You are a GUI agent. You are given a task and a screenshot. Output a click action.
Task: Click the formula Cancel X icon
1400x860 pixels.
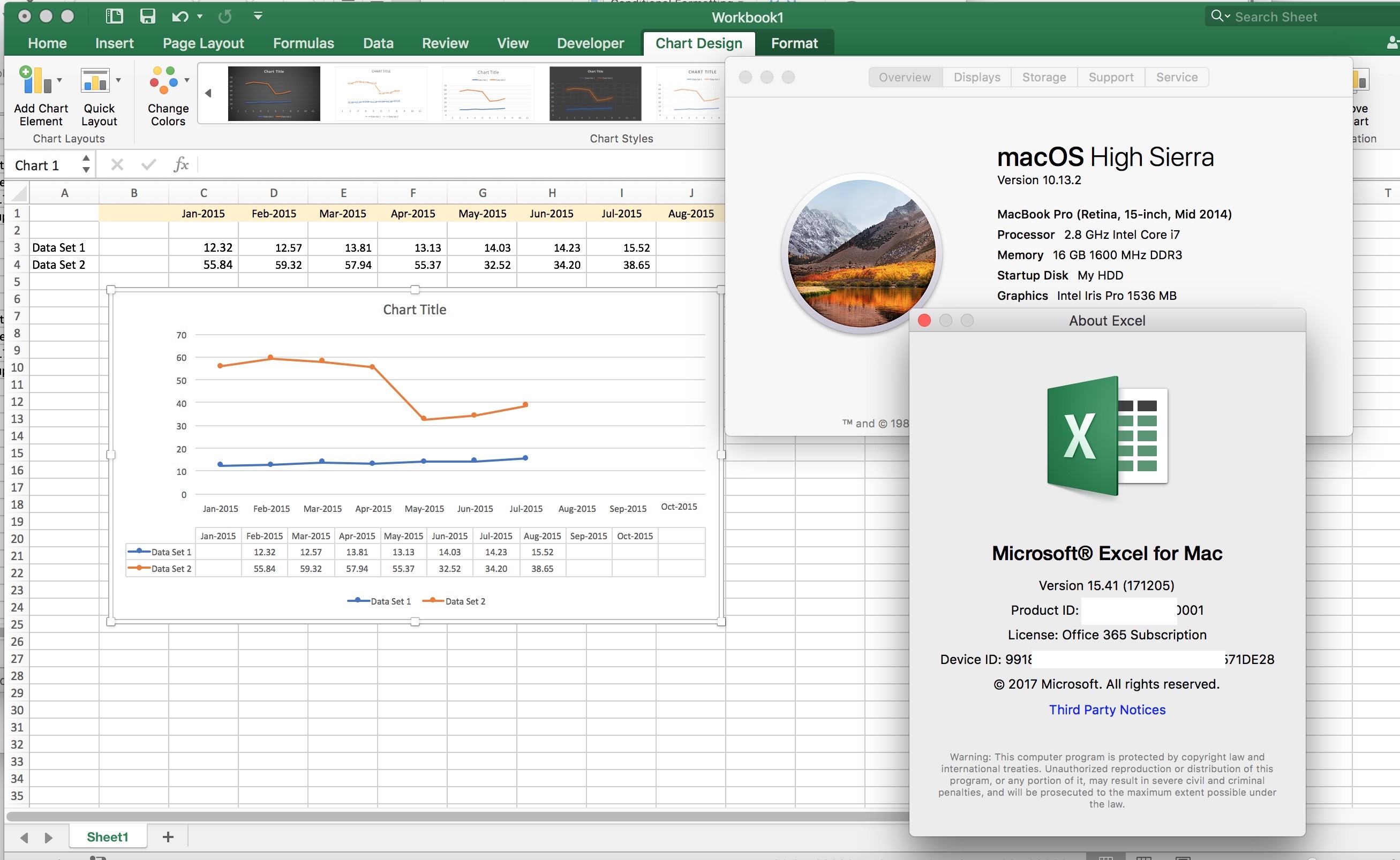click(117, 164)
